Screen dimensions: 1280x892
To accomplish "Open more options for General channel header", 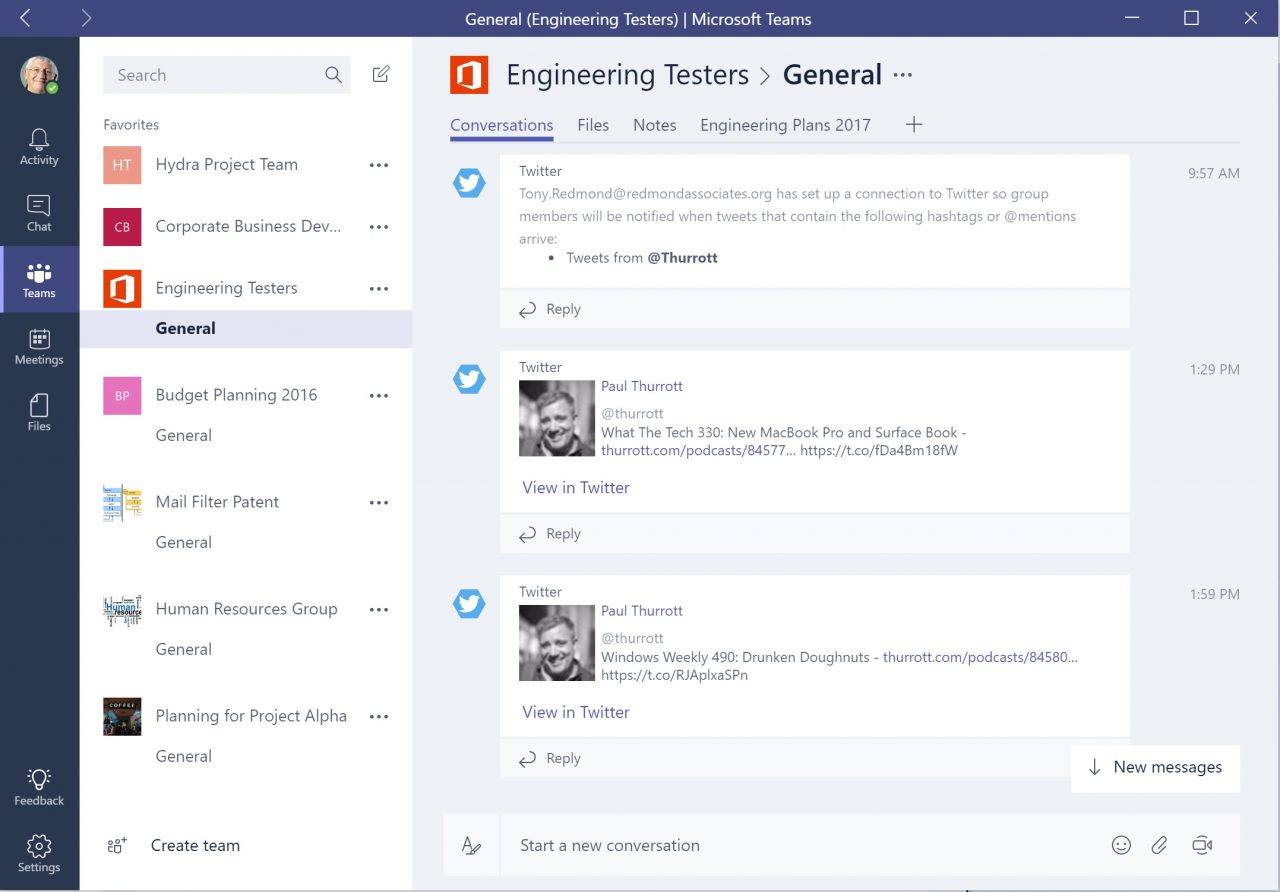I will pyautogui.click(x=903, y=75).
